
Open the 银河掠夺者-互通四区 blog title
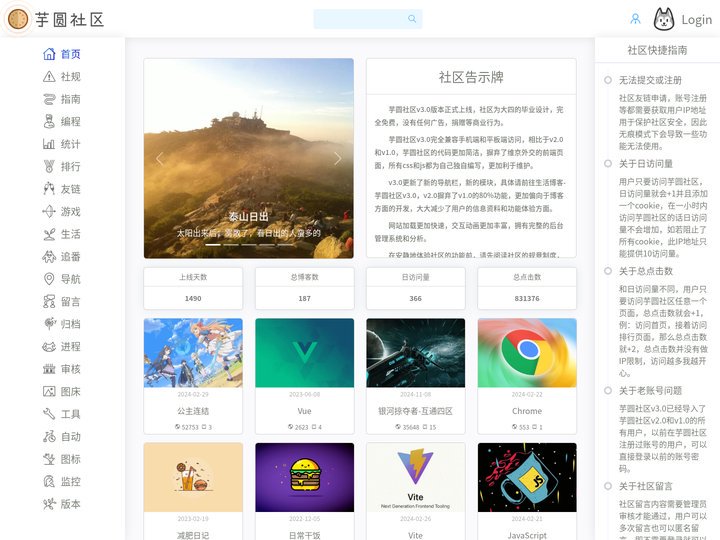(x=416, y=411)
